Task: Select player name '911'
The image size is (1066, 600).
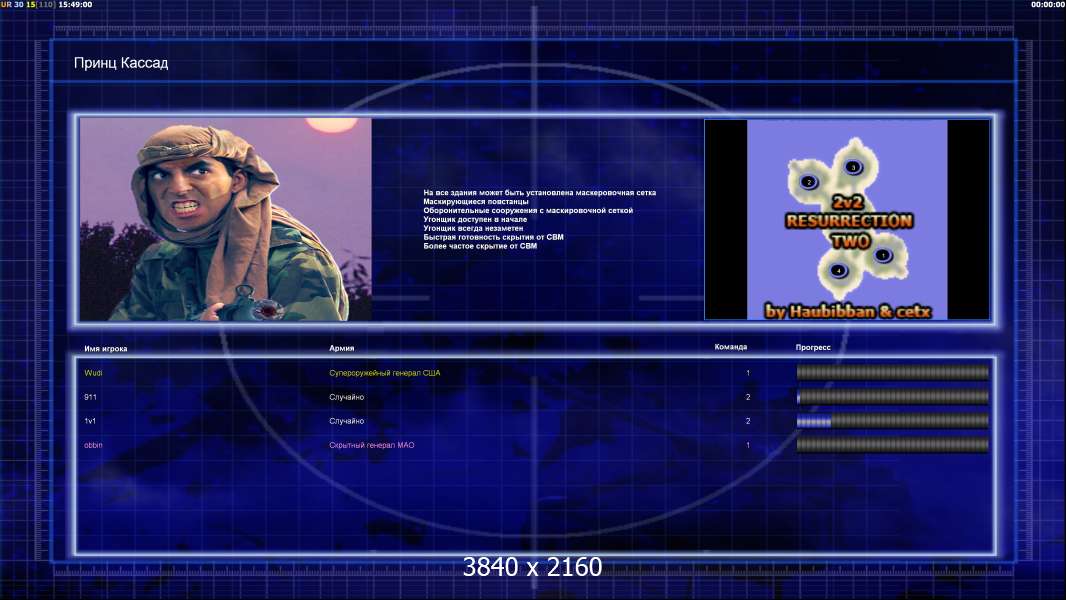Action: pos(90,397)
